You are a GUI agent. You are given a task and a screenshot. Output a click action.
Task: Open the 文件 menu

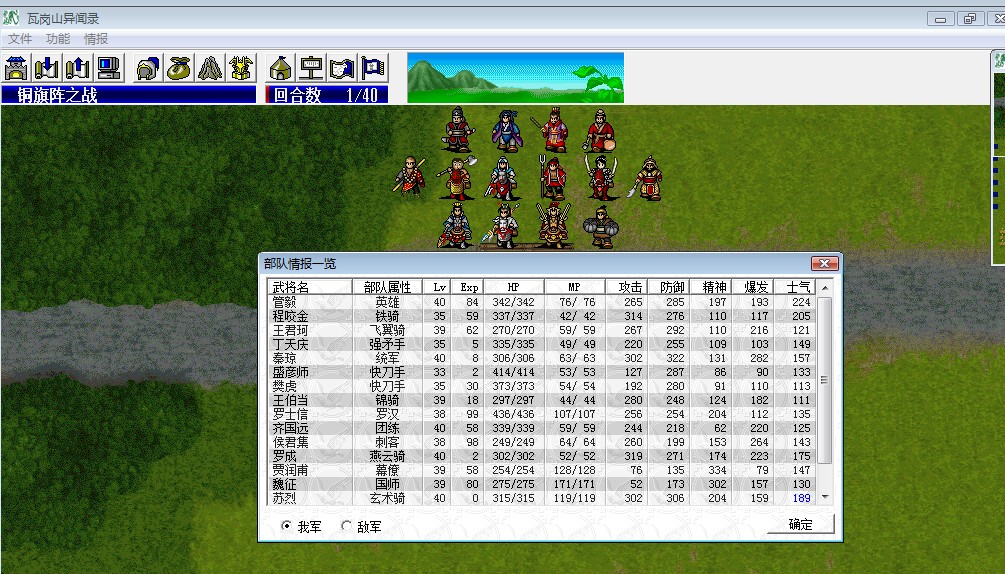[x=20, y=39]
